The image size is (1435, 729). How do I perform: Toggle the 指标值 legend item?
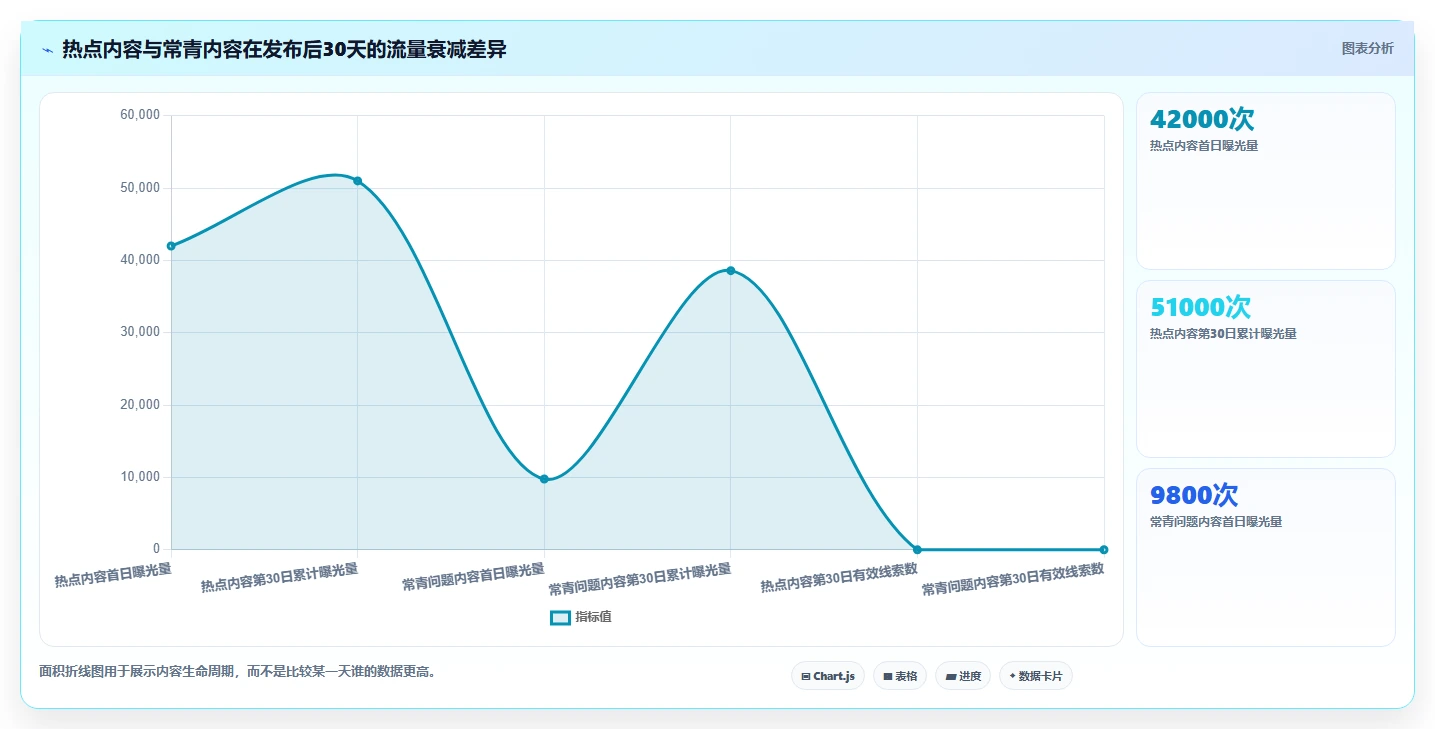click(581, 617)
